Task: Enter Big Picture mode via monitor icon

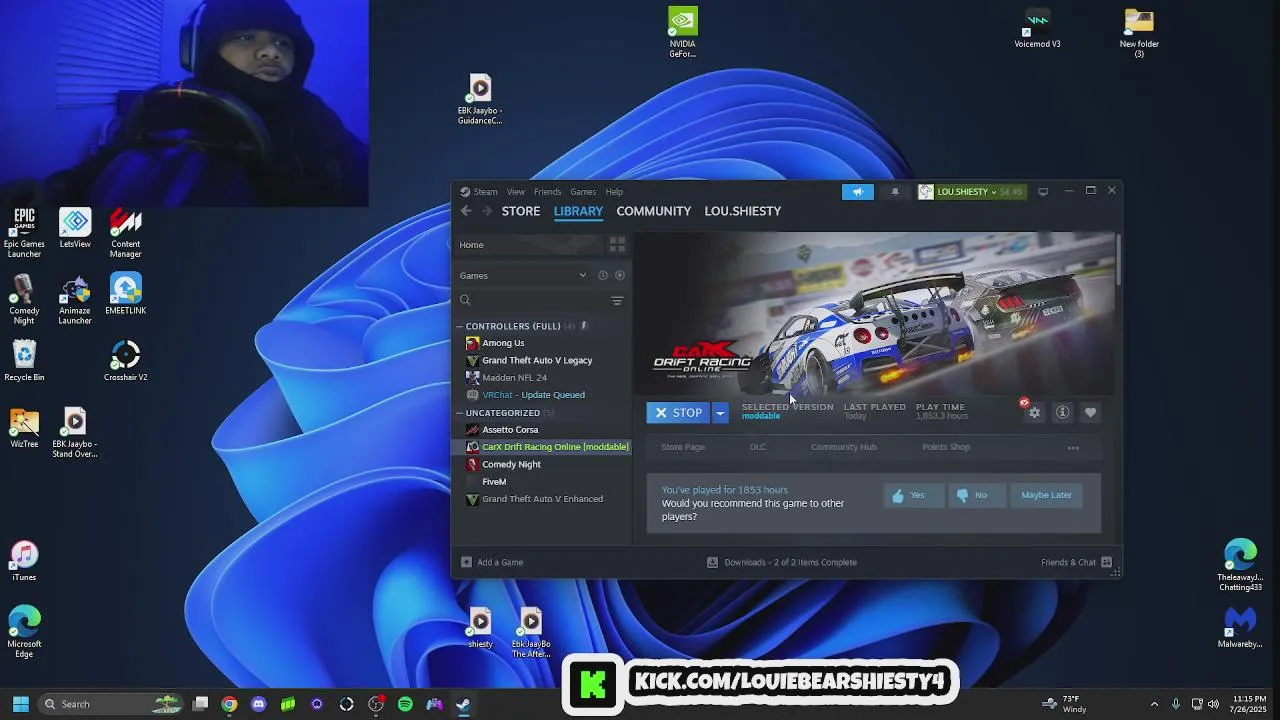Action: [x=1043, y=191]
